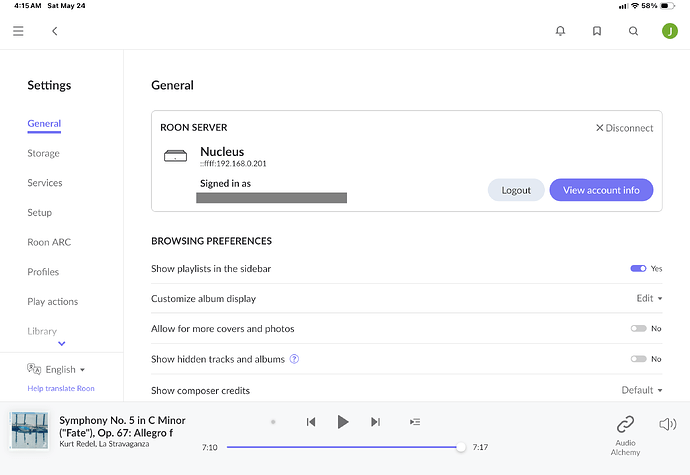Open the play queue icon
Image resolution: width=690 pixels, height=475 pixels.
415,422
